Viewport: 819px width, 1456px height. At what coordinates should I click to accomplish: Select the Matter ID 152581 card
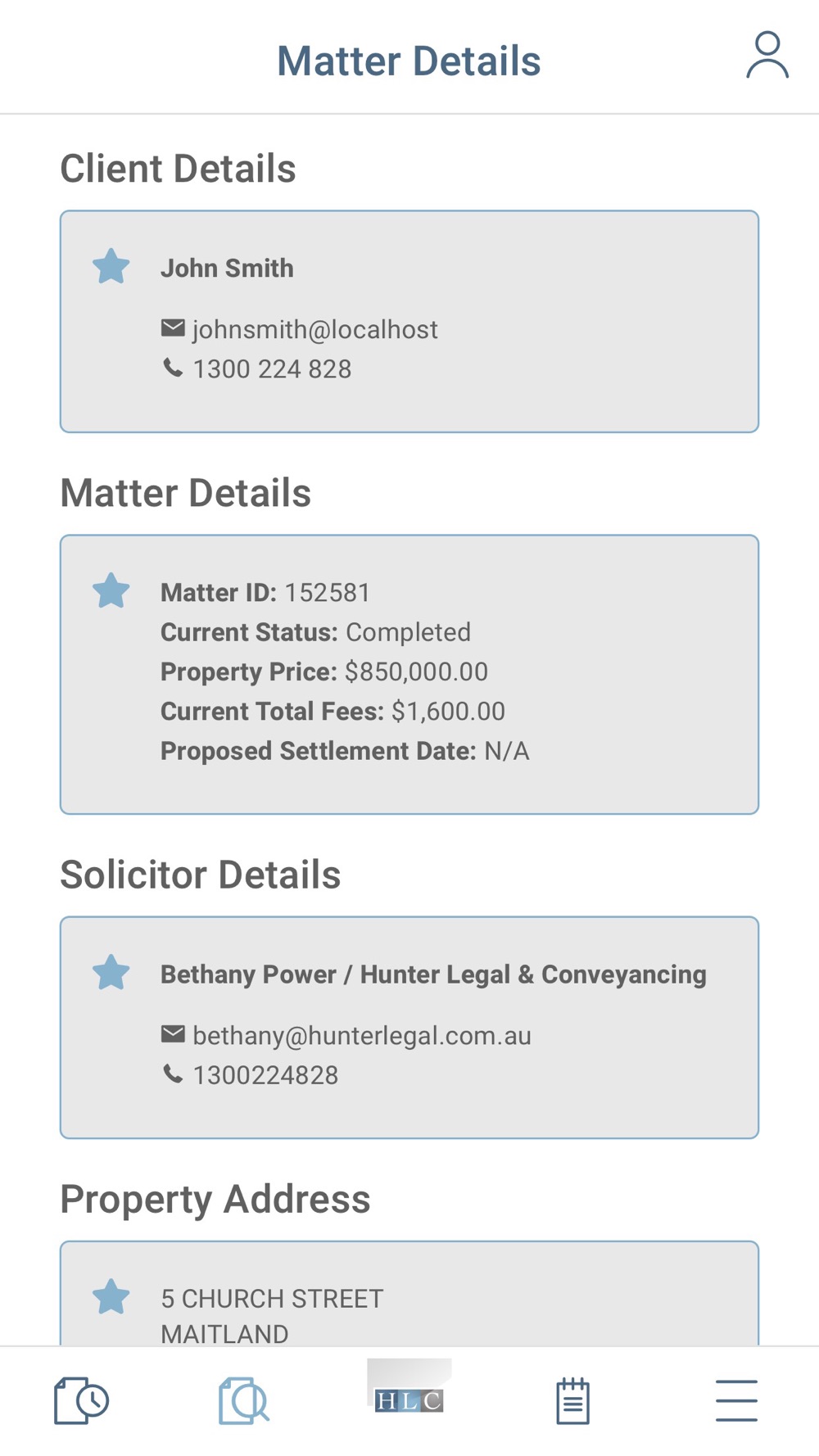tap(409, 675)
